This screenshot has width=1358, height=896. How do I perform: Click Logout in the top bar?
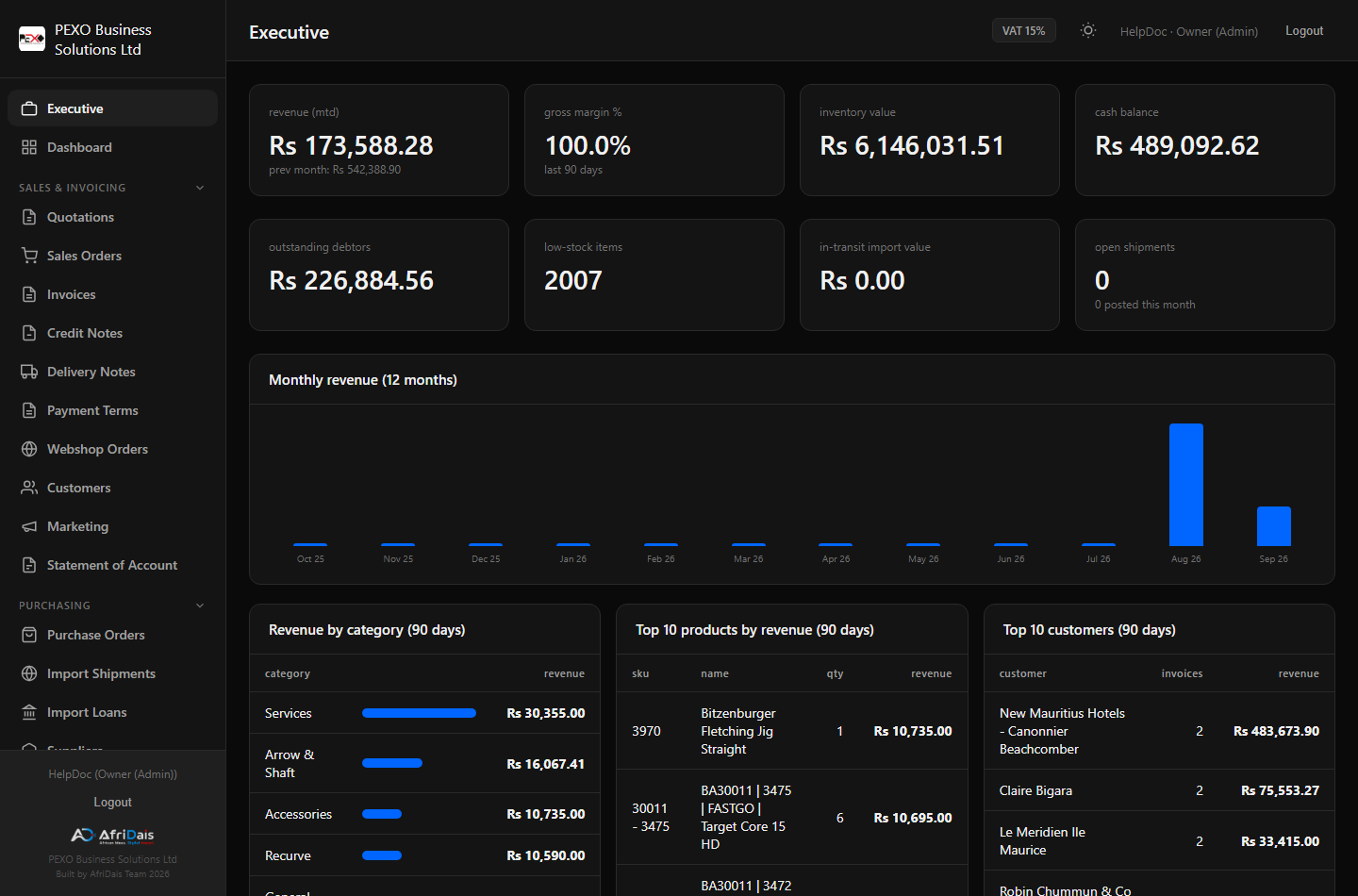(x=1304, y=30)
